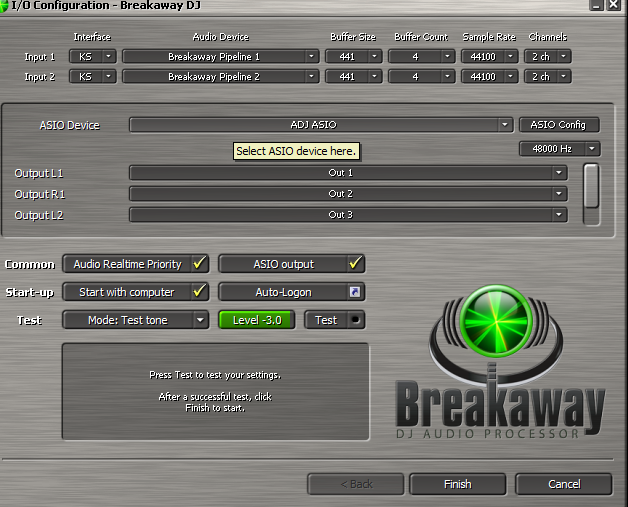Open Input 2 Channels dropdown
This screenshot has height=507, width=628.
tap(547, 76)
